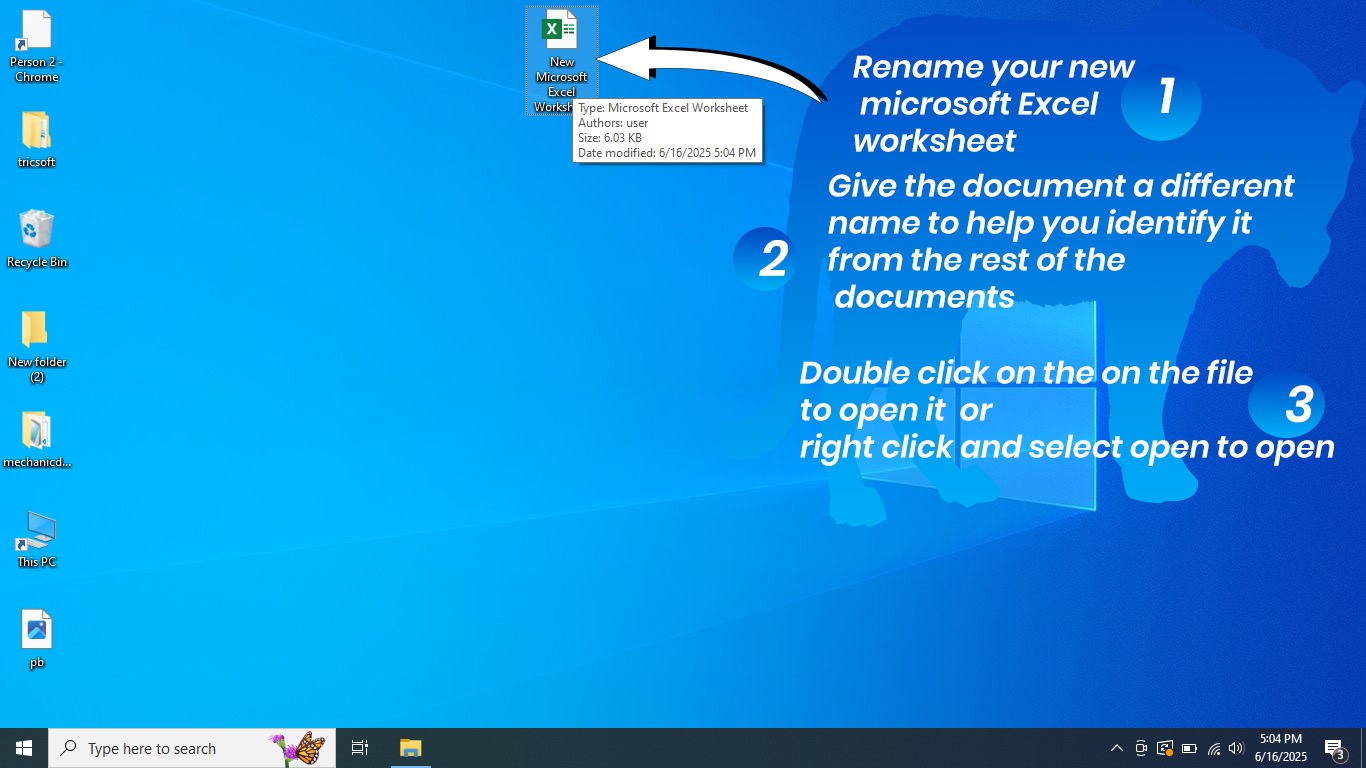Viewport: 1366px width, 768px height.
Task: Open This PC
Action: [35, 532]
